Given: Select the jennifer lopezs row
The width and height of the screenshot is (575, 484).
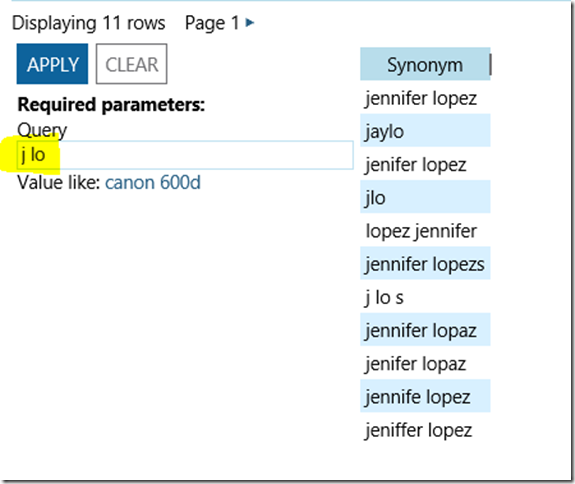Looking at the screenshot, I should coord(425,263).
